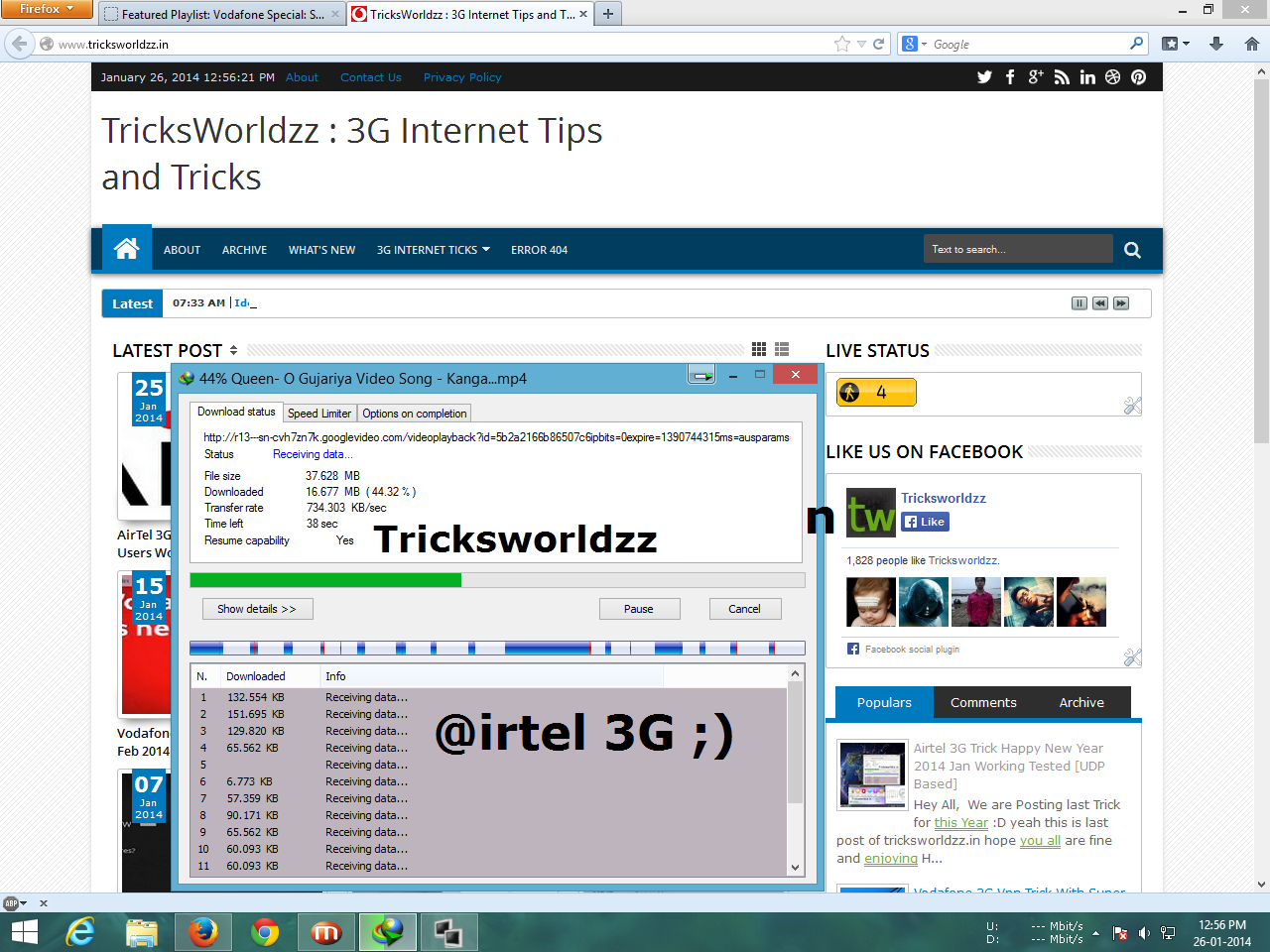Go back using the Firefox back arrow
The width and height of the screenshot is (1270, 952).
pos(20,44)
